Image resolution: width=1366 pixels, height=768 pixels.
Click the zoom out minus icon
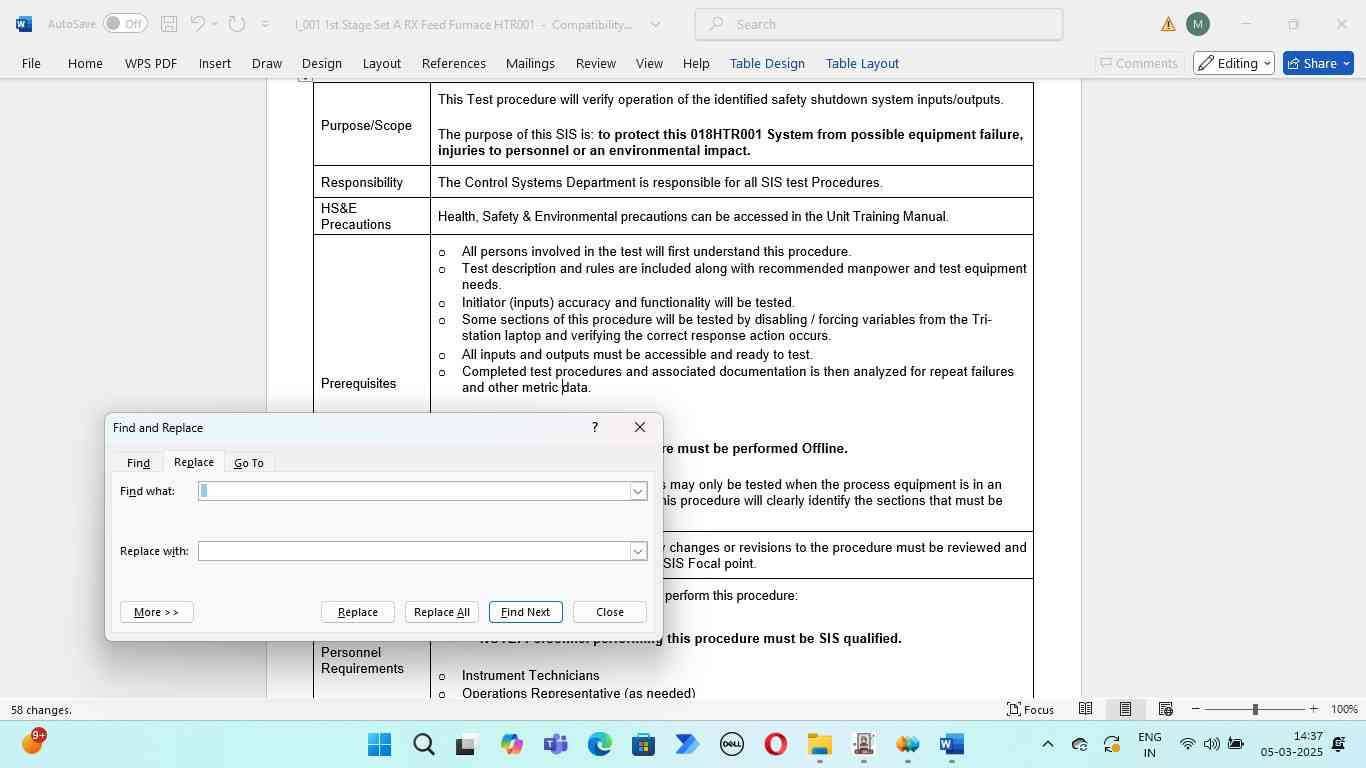tap(1195, 709)
